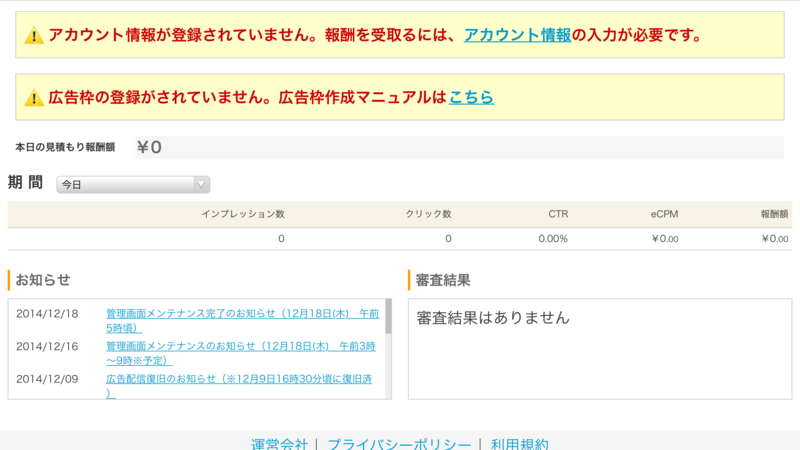Click the お知らせ list scrollbar thumb
The width and height of the screenshot is (800, 450).
coord(388,316)
